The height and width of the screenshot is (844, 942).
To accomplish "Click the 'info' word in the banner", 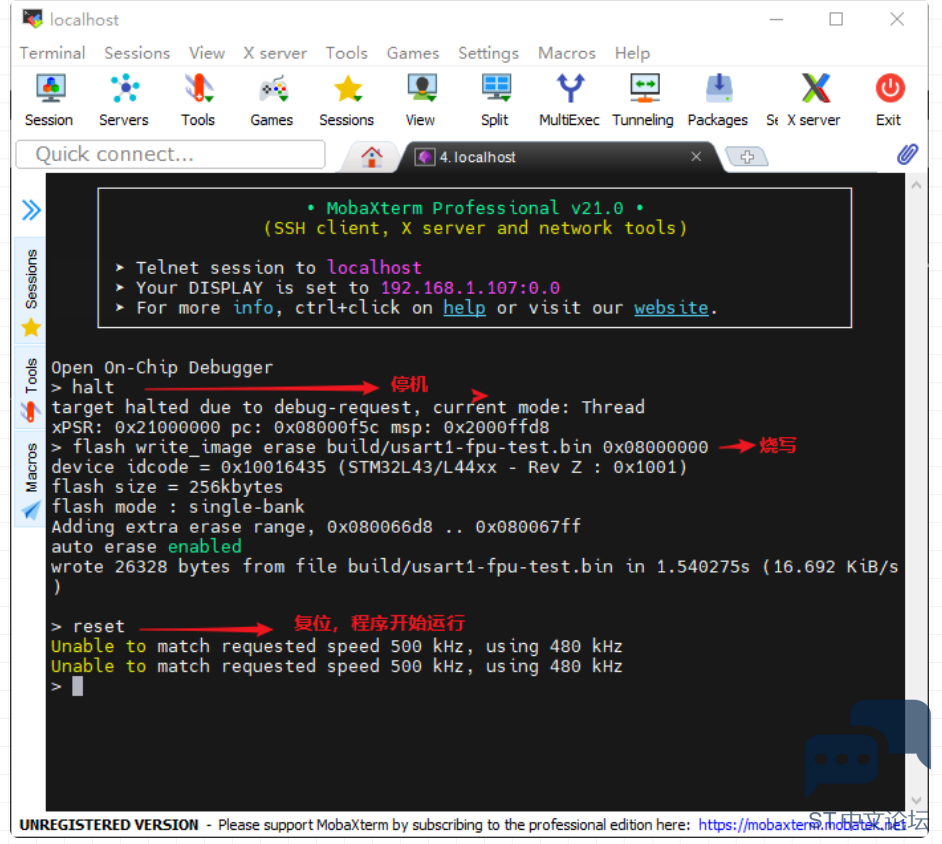I will coord(253,308).
